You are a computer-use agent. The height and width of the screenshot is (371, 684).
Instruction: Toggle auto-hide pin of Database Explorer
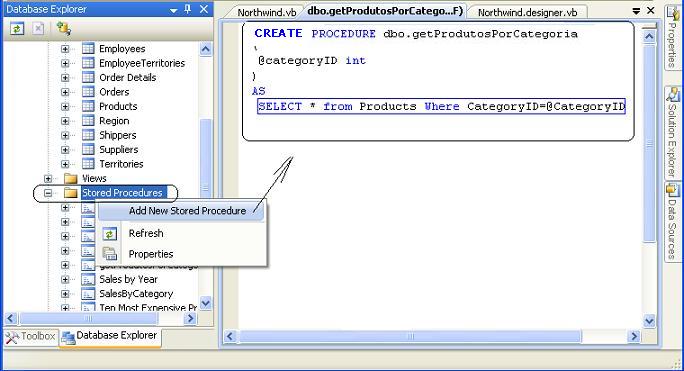click(188, 9)
